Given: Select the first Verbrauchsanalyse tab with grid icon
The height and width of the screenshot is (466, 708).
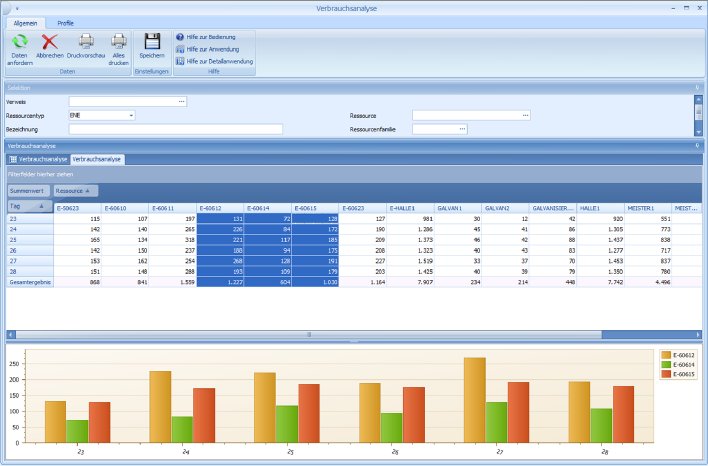Looking at the screenshot, I should tap(38, 159).
